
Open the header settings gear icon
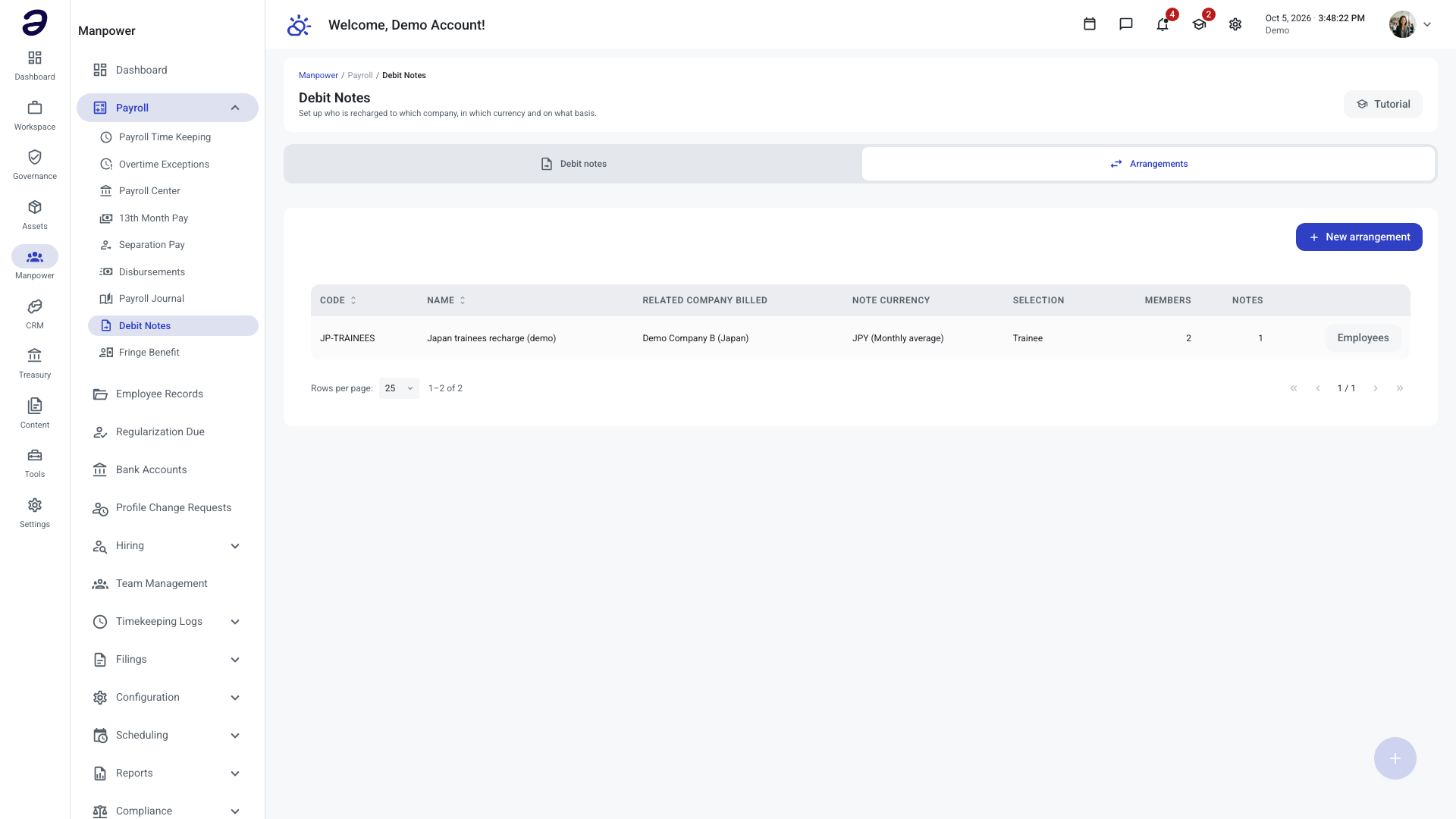tap(1235, 24)
